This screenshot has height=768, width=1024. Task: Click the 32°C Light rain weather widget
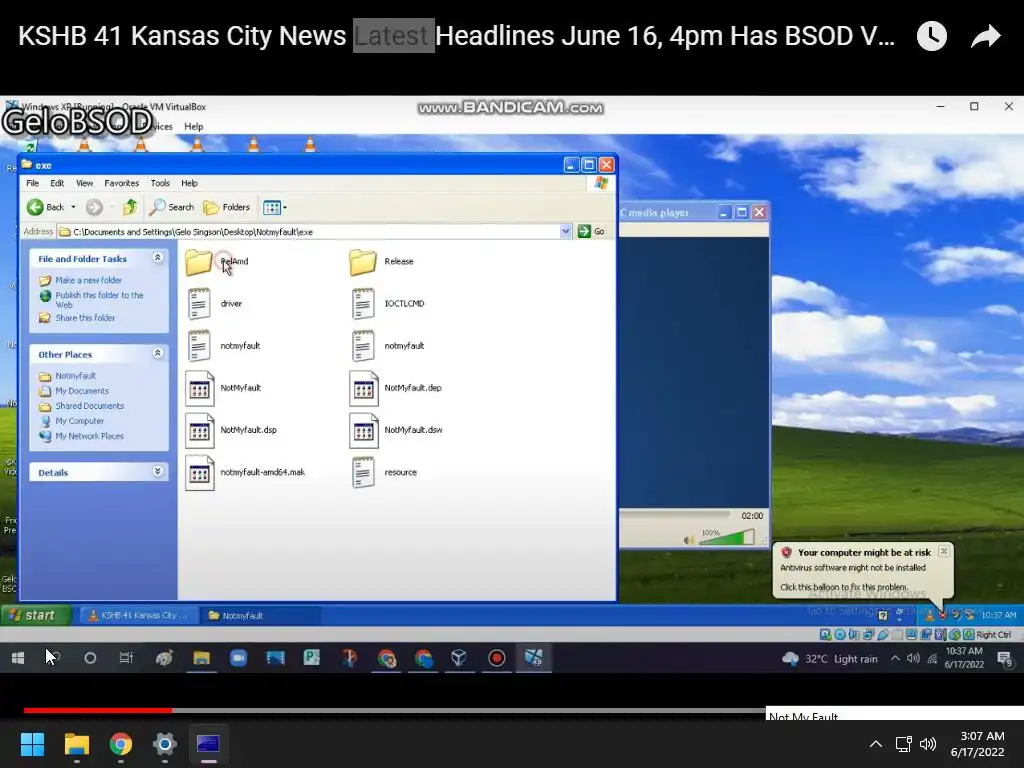click(x=829, y=658)
